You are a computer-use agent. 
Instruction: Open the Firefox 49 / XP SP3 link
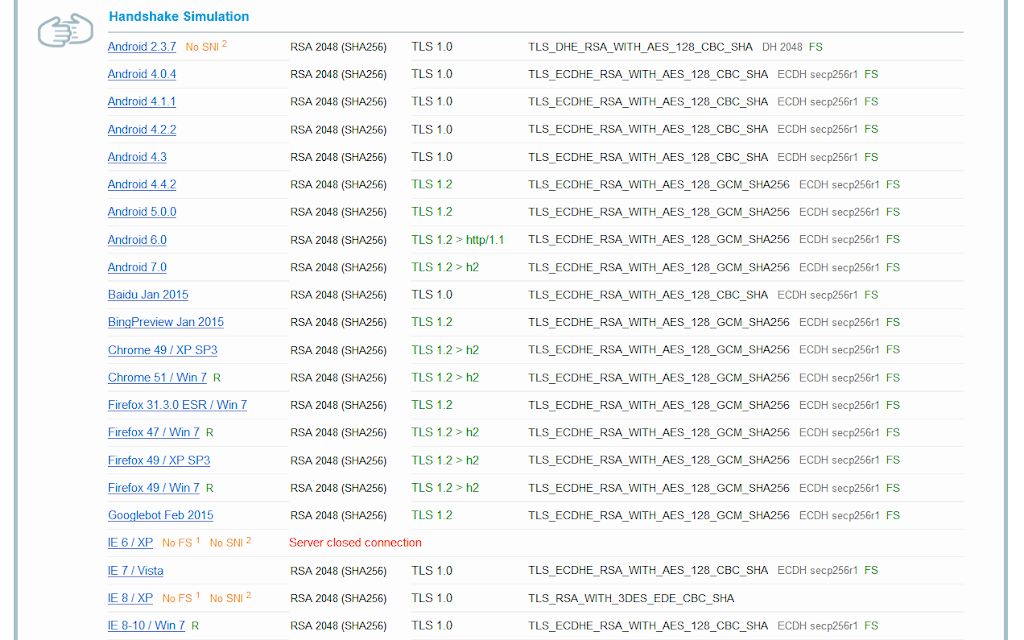pyautogui.click(x=159, y=461)
